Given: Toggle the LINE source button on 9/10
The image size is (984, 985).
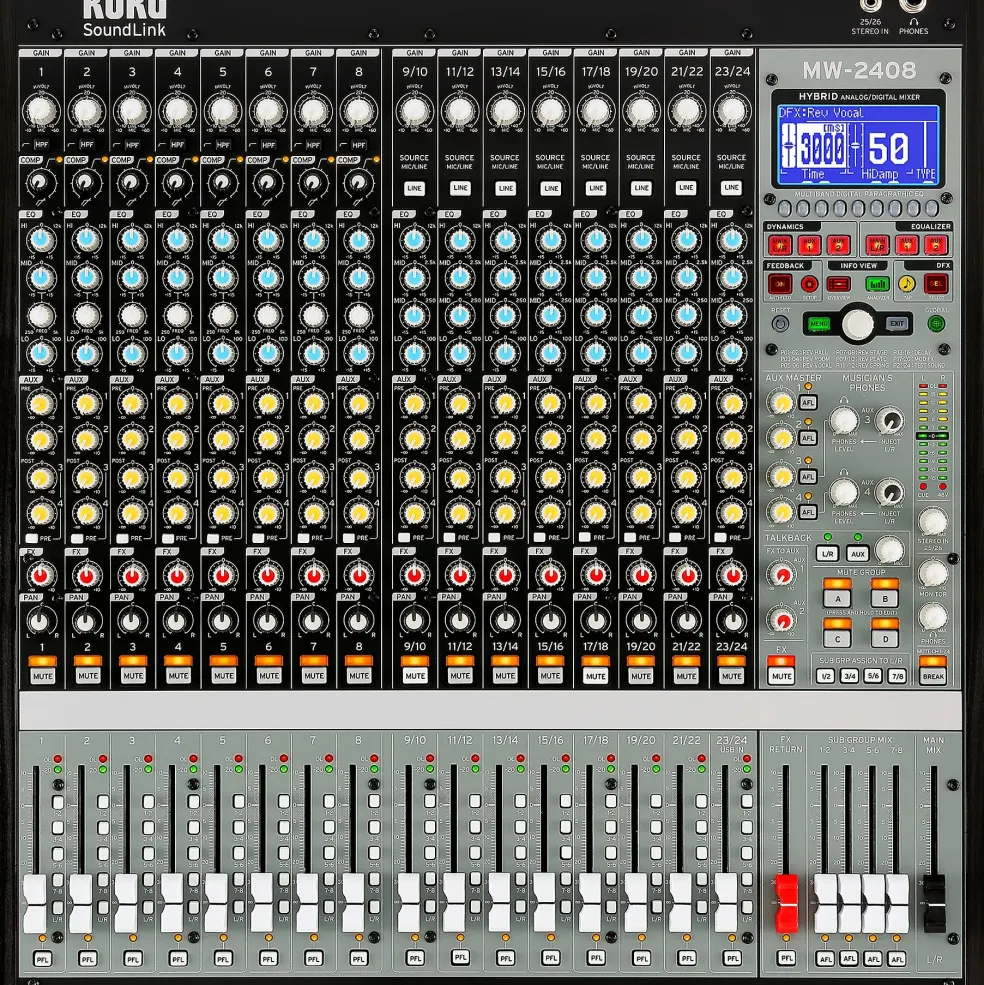Looking at the screenshot, I should (x=415, y=188).
